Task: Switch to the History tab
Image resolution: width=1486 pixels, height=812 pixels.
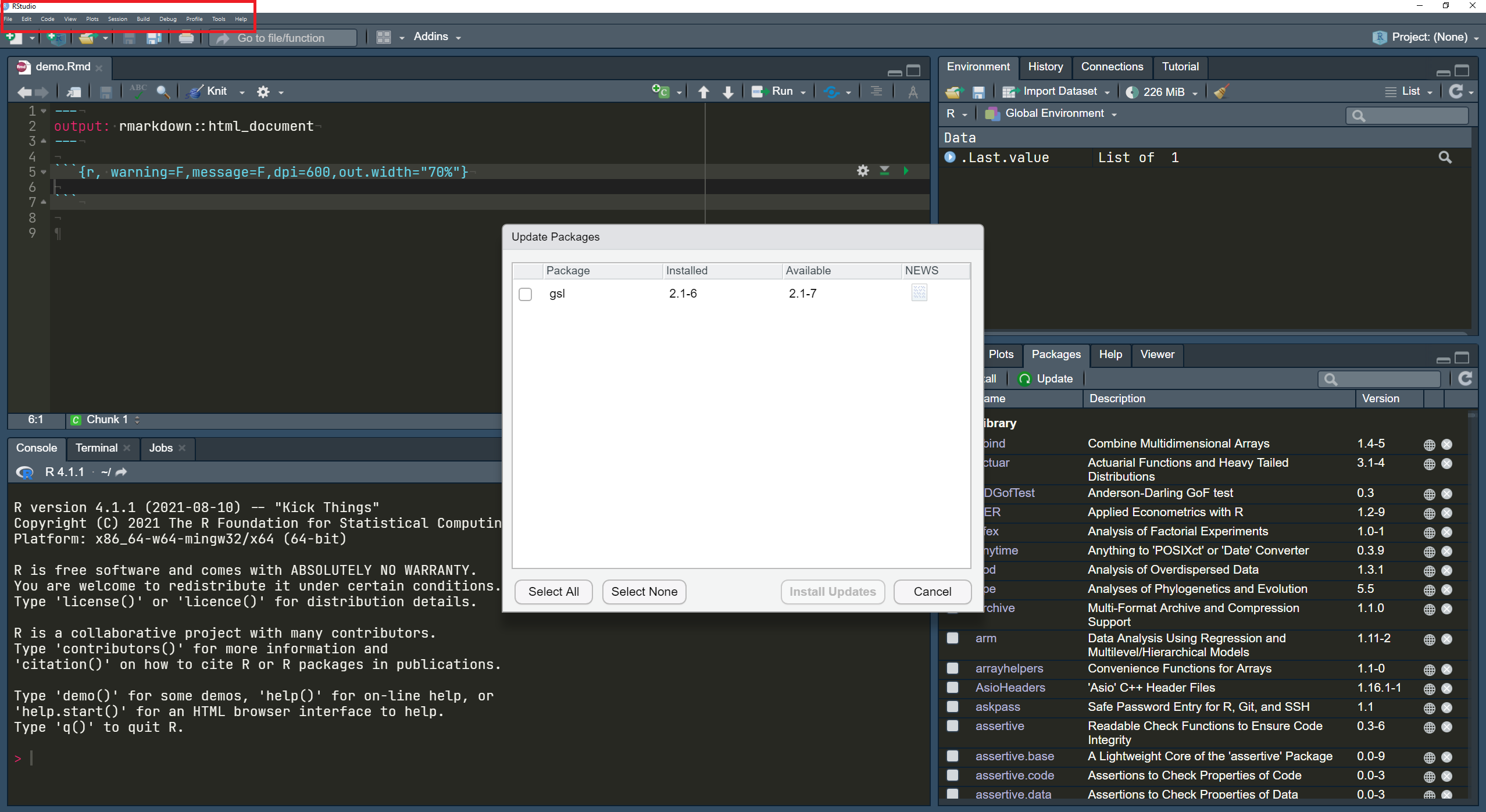Action: pyautogui.click(x=1045, y=67)
